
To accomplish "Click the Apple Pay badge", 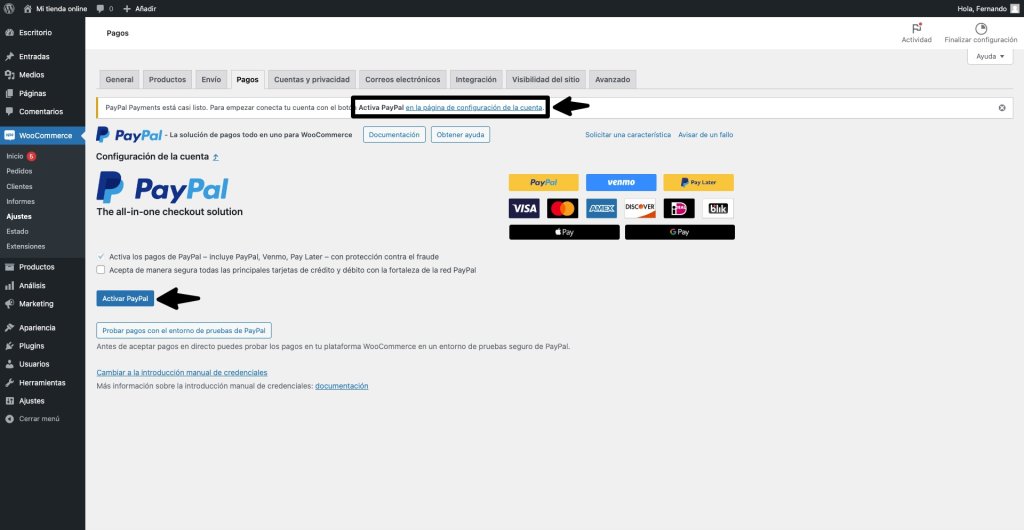I will click(x=564, y=232).
